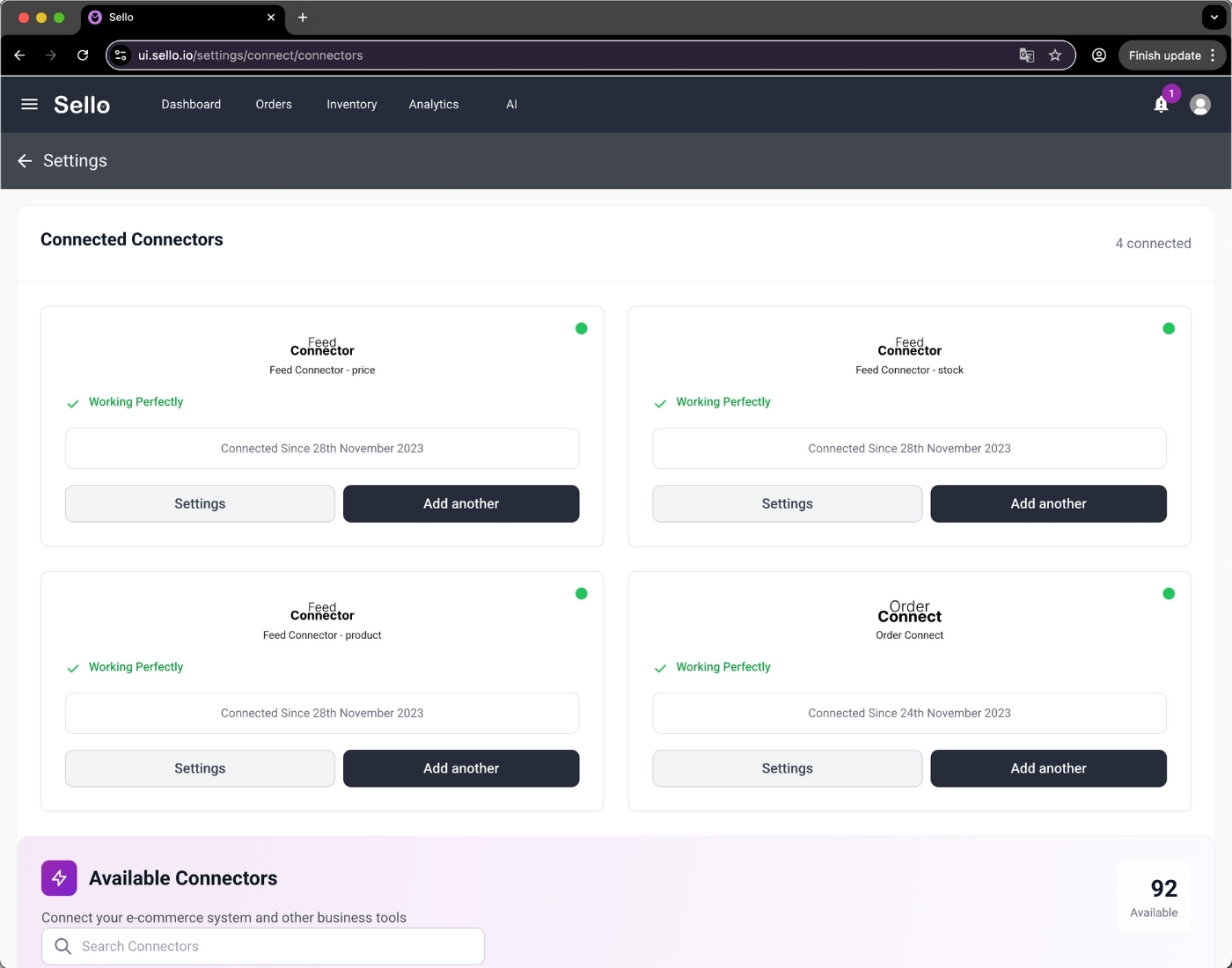Screen dimensions: 1232x968
Task: Click the green status dot on Feed Connector - stock
Action: click(x=1169, y=328)
